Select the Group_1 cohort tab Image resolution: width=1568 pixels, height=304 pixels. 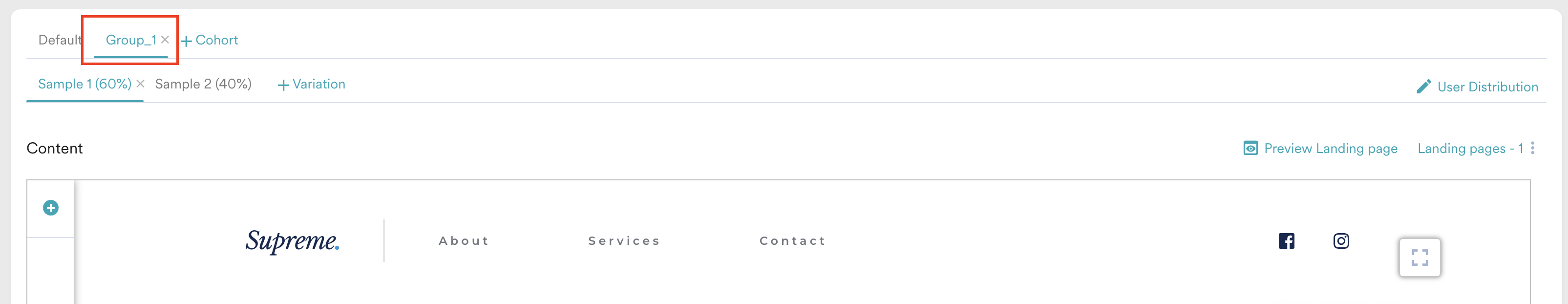[131, 40]
